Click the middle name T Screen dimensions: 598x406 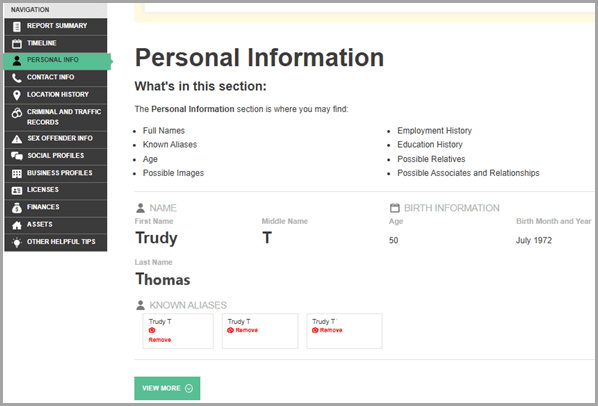click(267, 238)
